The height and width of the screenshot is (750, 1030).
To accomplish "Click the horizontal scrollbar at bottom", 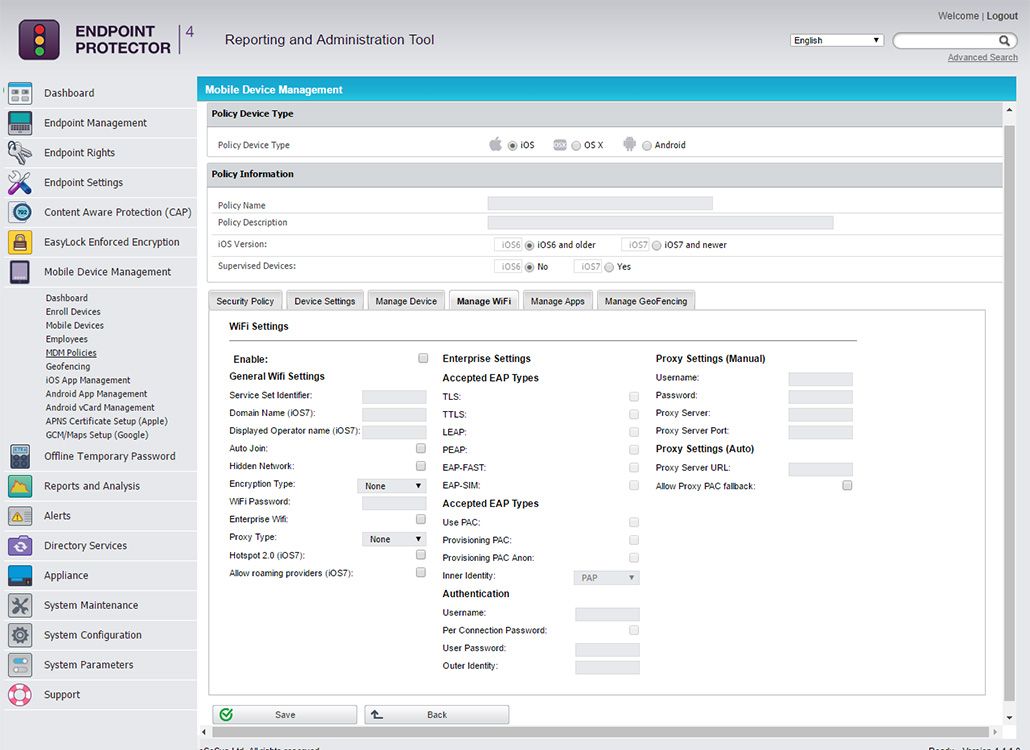I will (600, 732).
